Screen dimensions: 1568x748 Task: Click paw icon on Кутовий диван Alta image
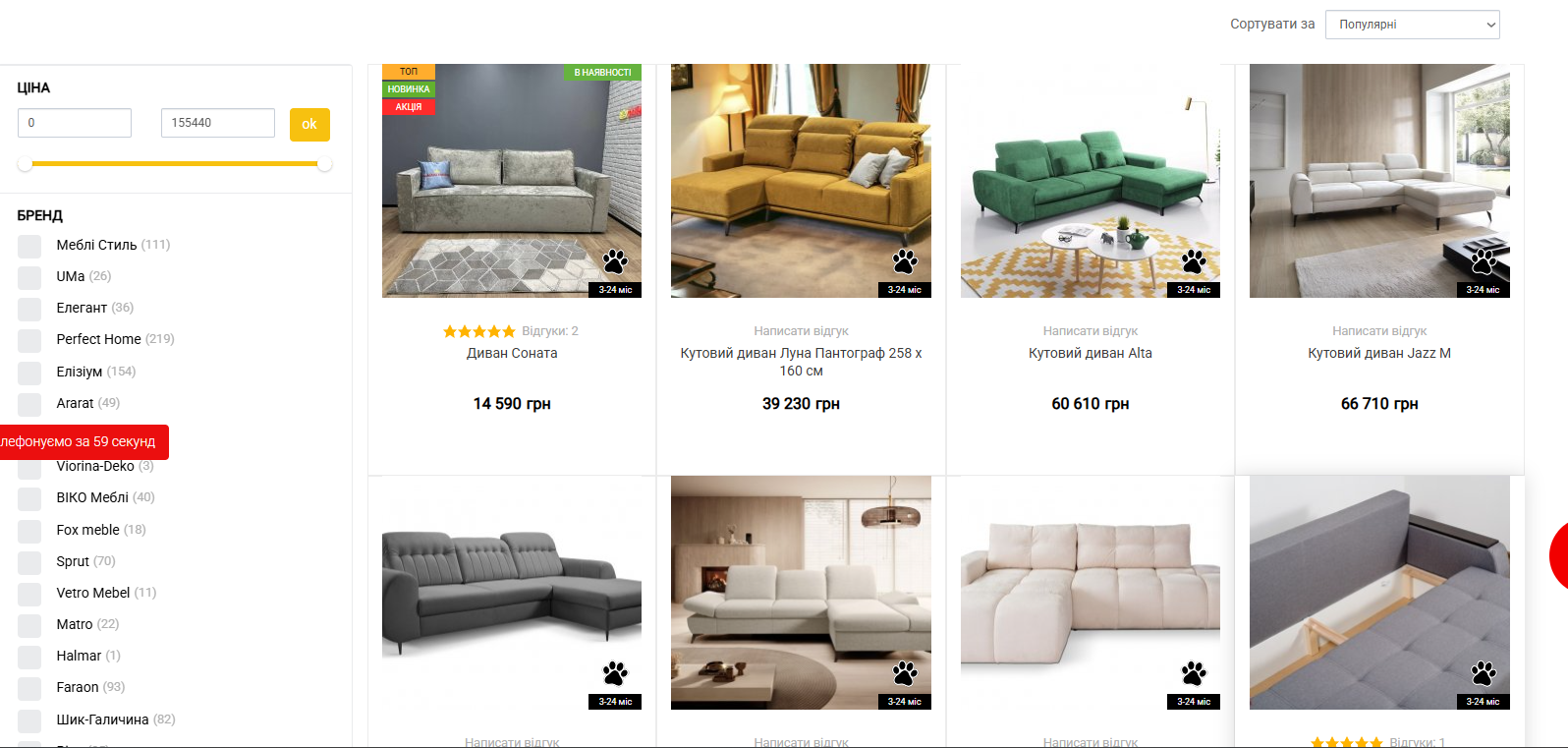(1194, 261)
